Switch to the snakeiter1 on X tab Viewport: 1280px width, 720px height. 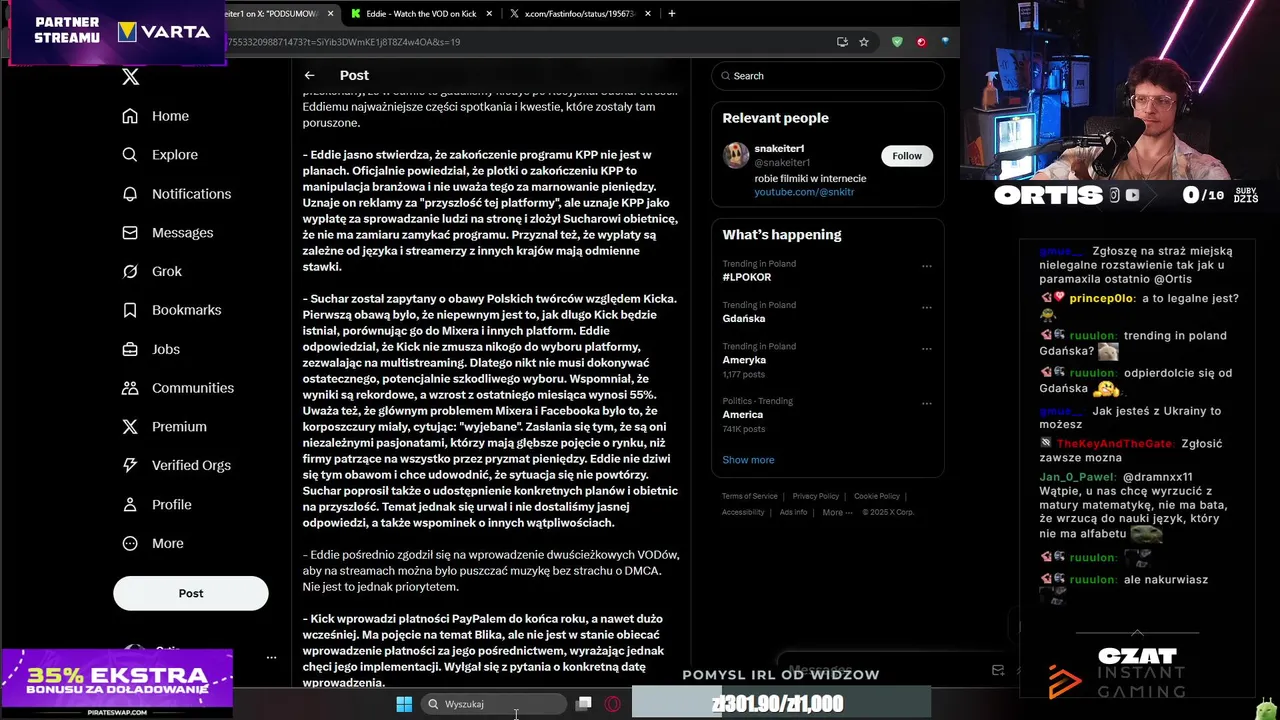click(272, 14)
